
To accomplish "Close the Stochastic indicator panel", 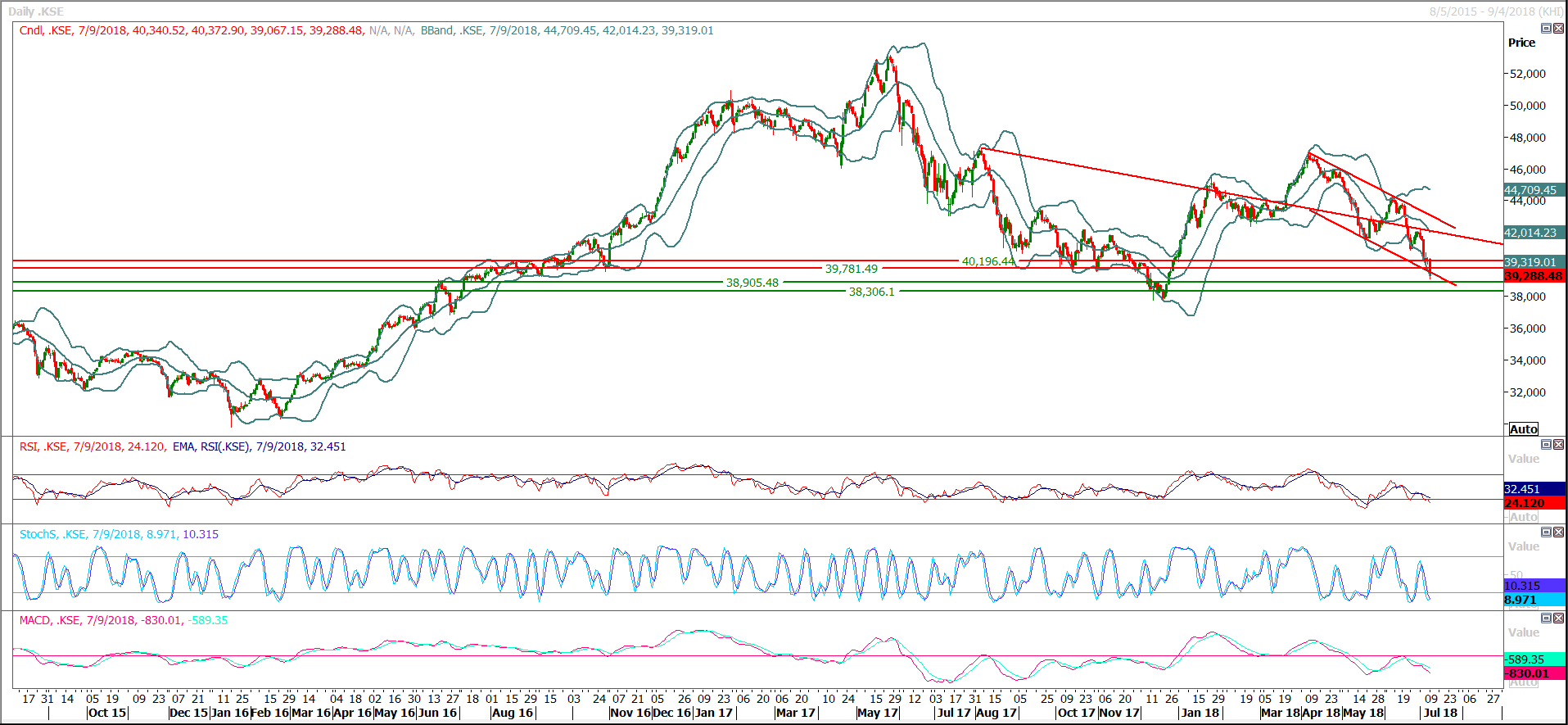I will click(x=1558, y=532).
